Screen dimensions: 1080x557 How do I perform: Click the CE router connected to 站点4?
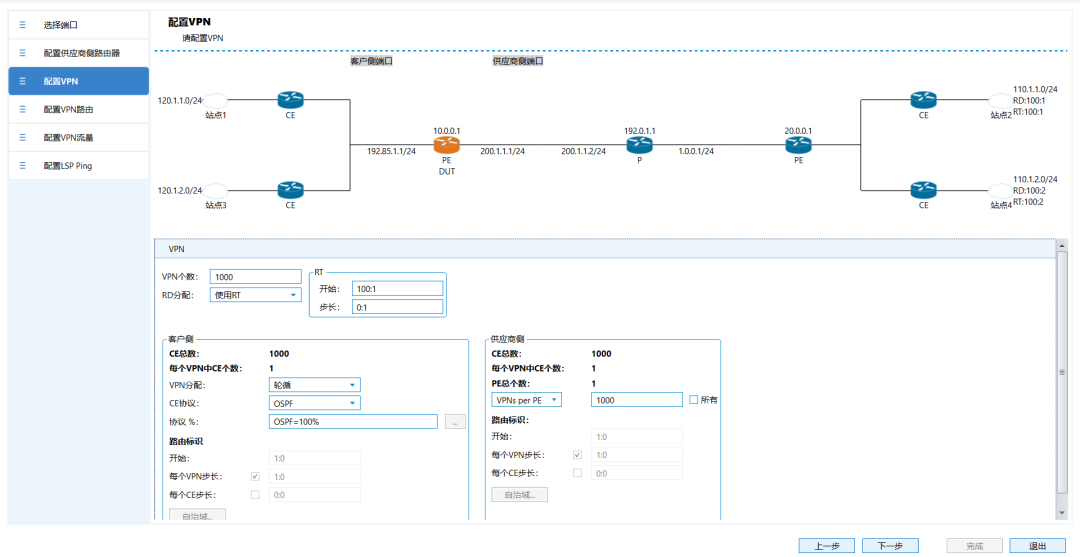923,189
